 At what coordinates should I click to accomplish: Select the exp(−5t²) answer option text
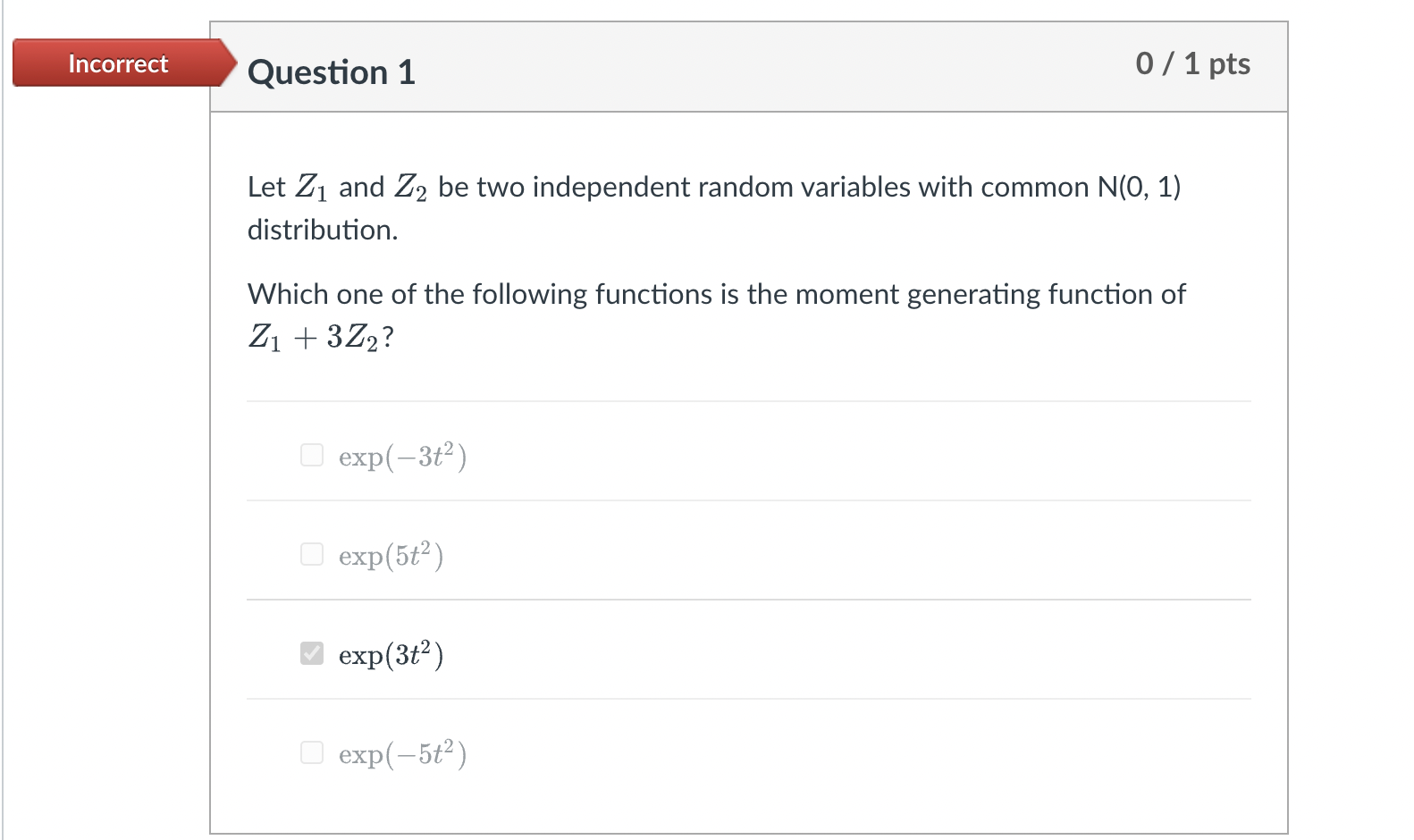[x=400, y=753]
